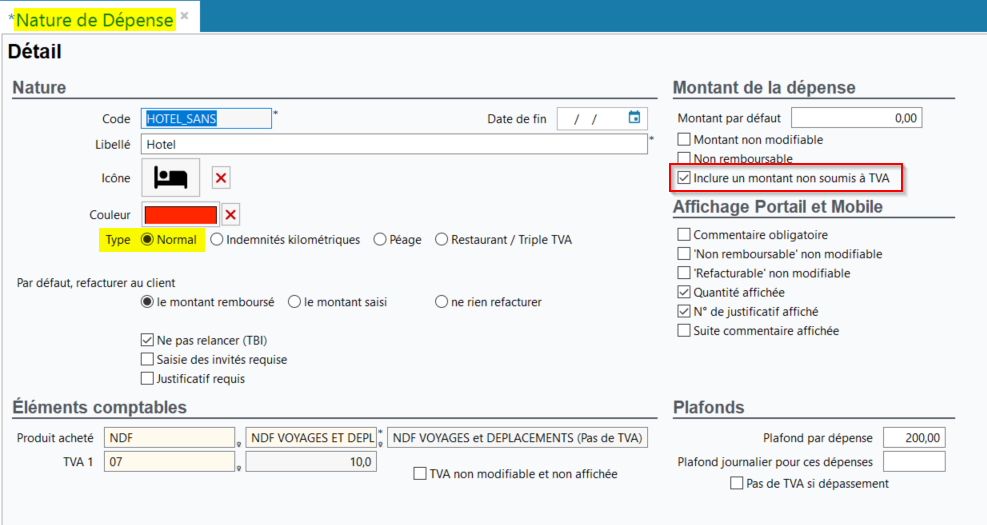
Task: Choose Restaurant / Triple TVA type
Action: point(441,240)
